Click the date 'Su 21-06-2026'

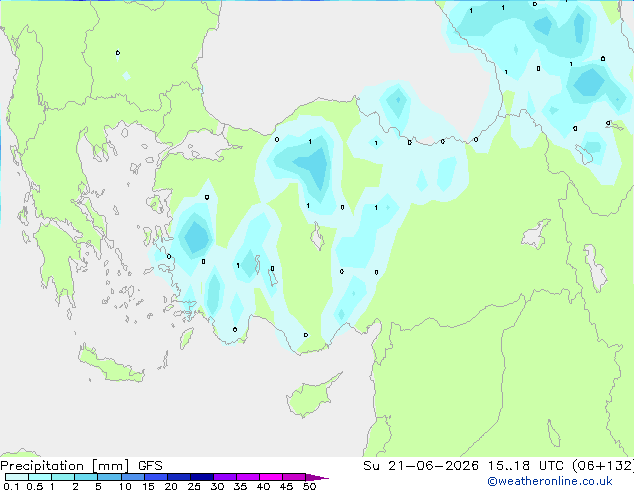(421, 466)
